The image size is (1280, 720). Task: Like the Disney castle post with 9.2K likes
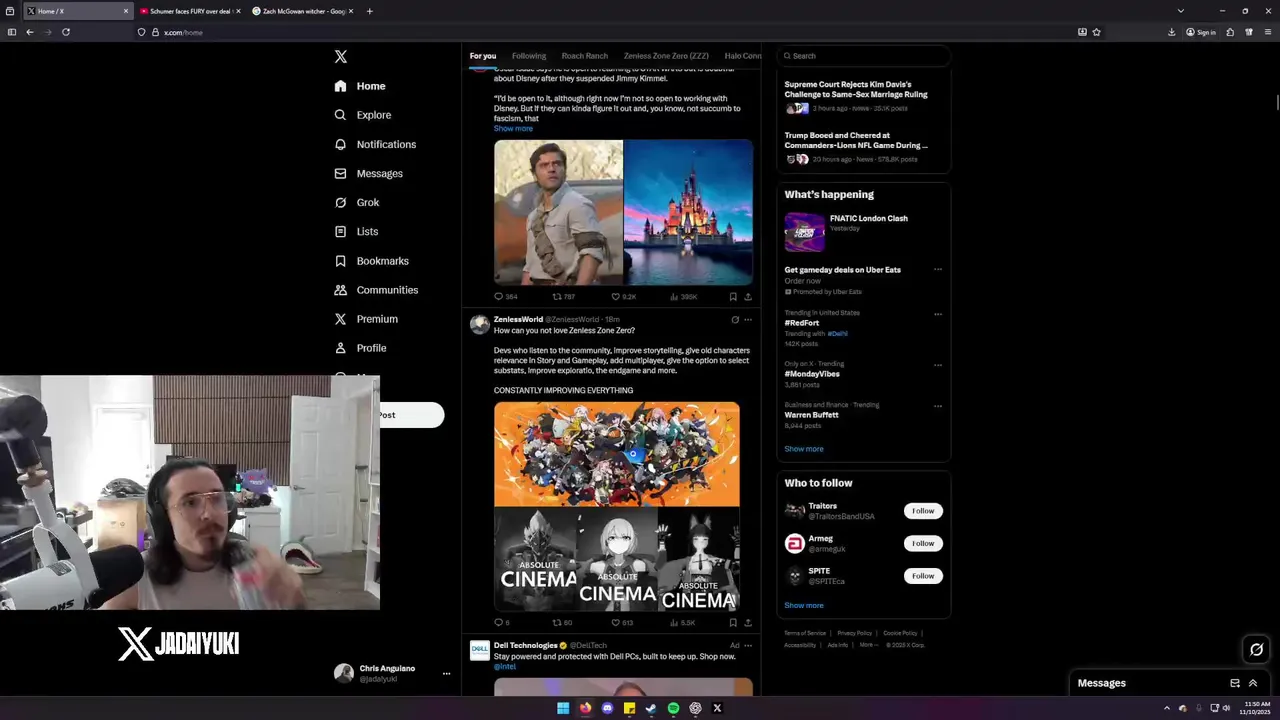pyautogui.click(x=616, y=297)
